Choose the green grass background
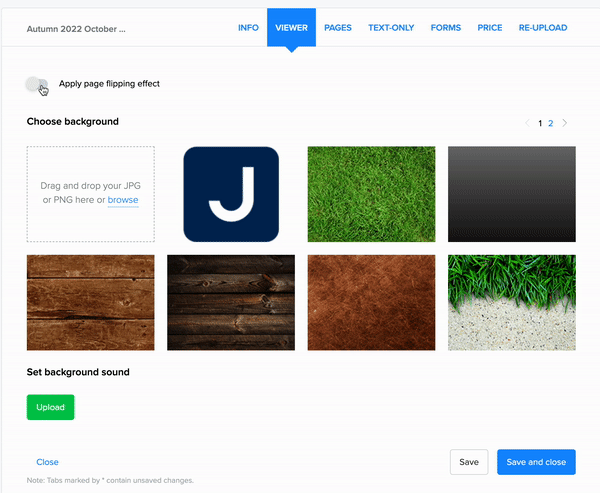 (x=371, y=194)
